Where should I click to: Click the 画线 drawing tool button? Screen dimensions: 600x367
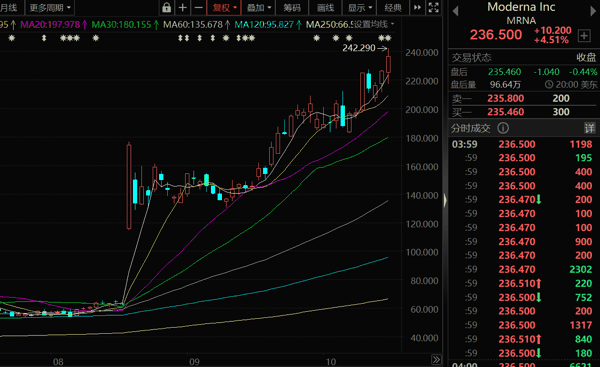(x=326, y=8)
